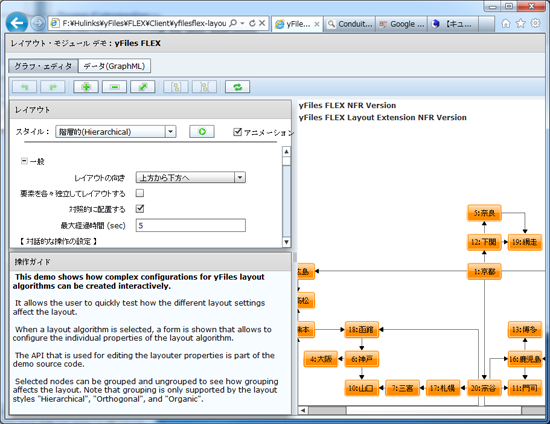
Task: Switch to Conduit browser tab
Action: (349, 24)
